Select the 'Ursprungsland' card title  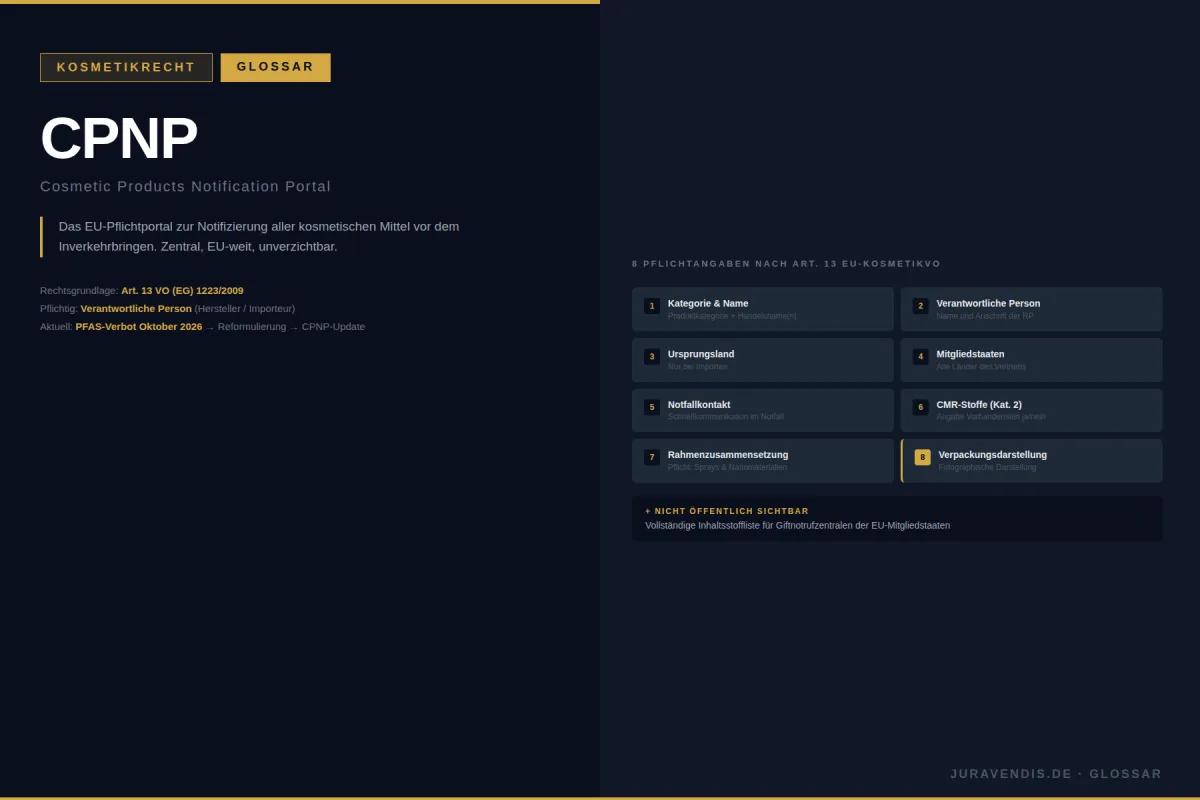click(701, 354)
